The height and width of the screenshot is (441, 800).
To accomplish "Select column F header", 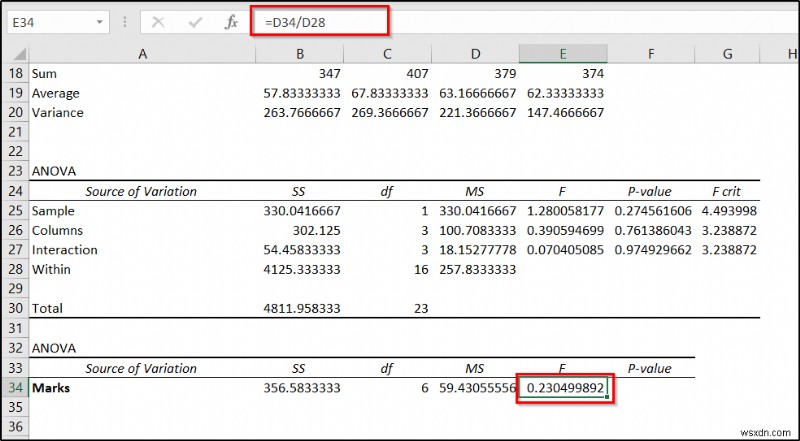I will click(x=651, y=54).
